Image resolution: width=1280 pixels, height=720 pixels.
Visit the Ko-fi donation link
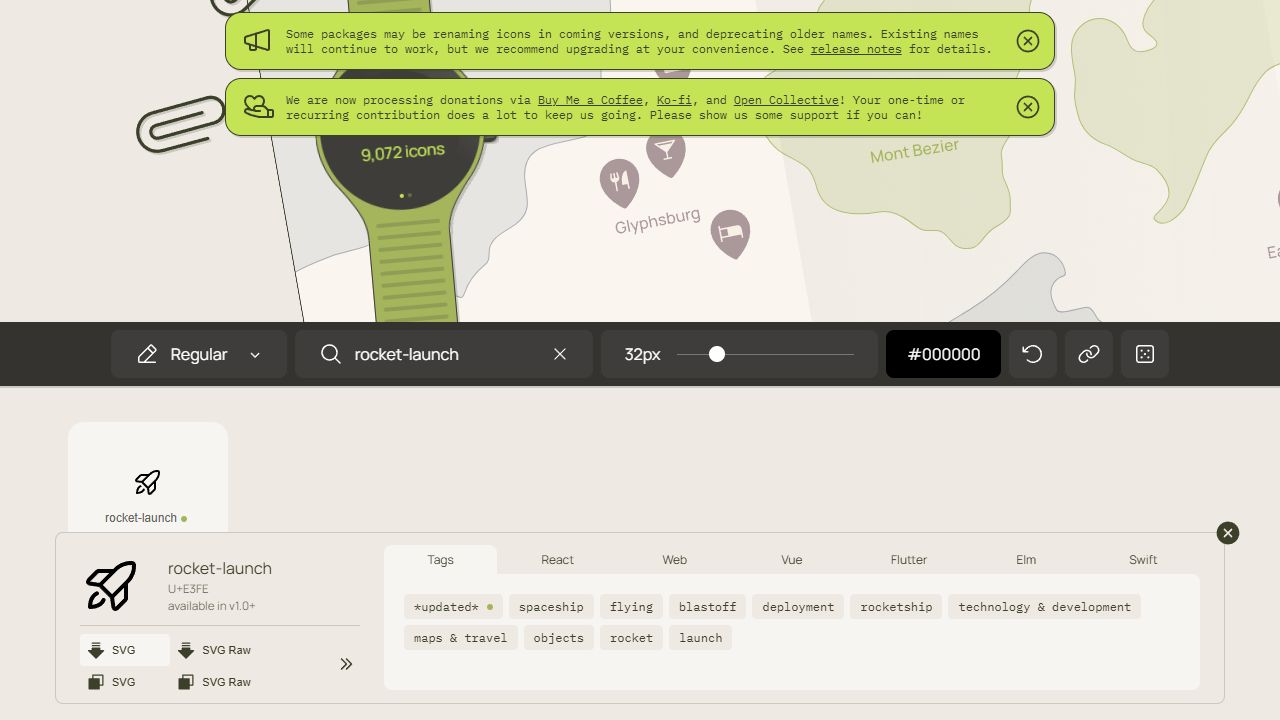[674, 100]
